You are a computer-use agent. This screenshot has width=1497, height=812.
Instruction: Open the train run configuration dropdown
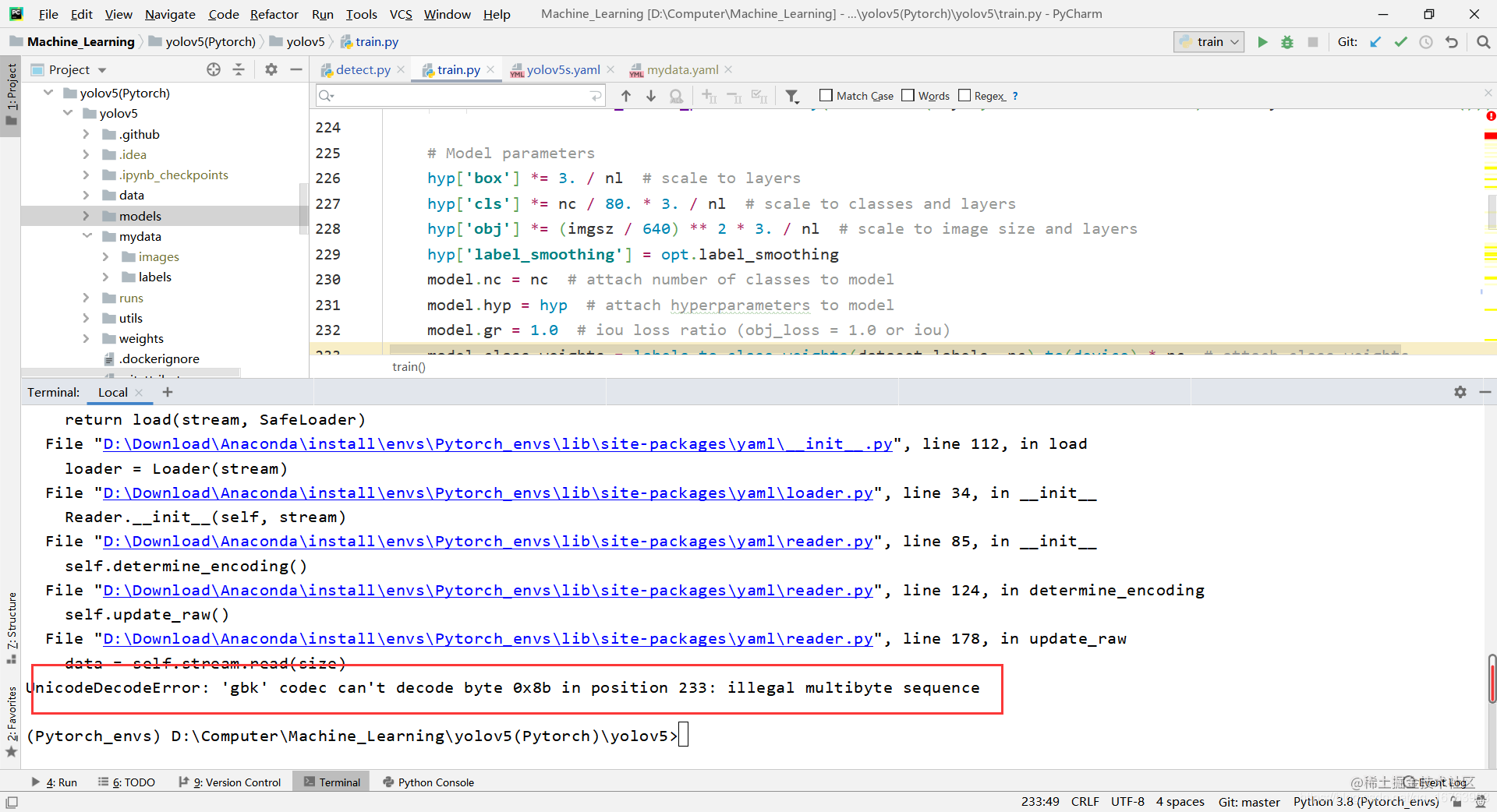(1209, 42)
